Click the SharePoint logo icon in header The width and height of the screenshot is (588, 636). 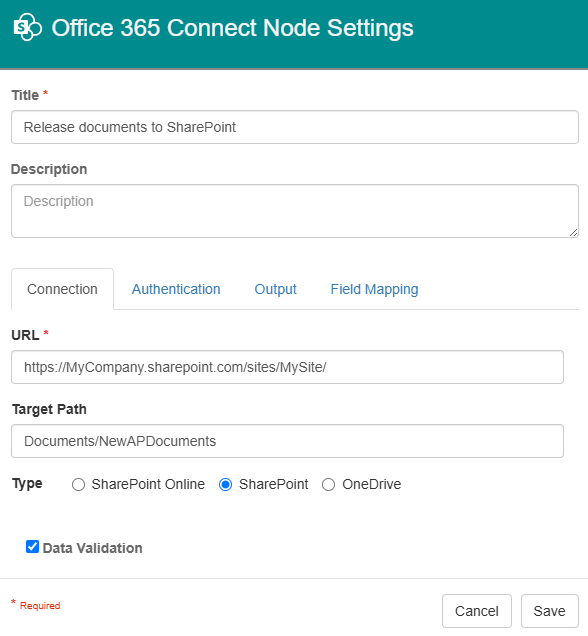coord(27,27)
